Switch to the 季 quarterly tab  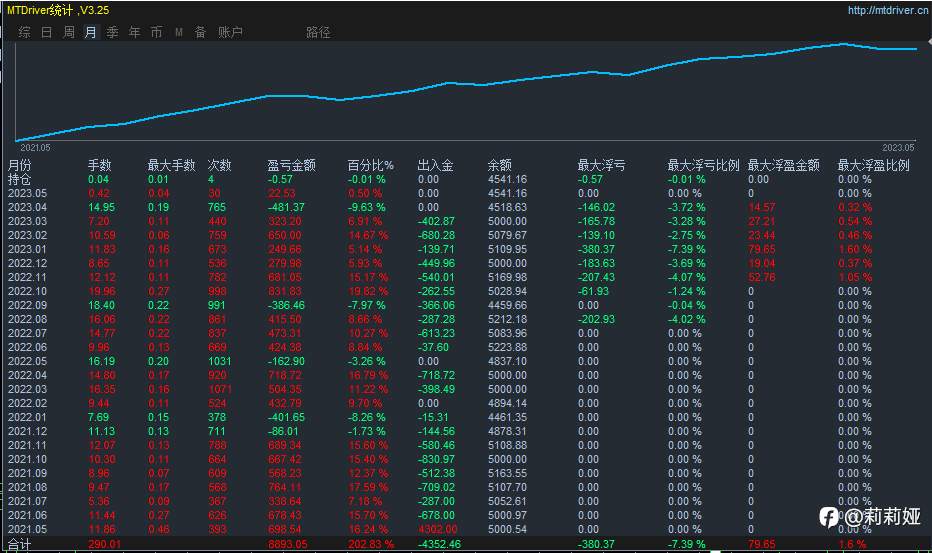point(112,32)
